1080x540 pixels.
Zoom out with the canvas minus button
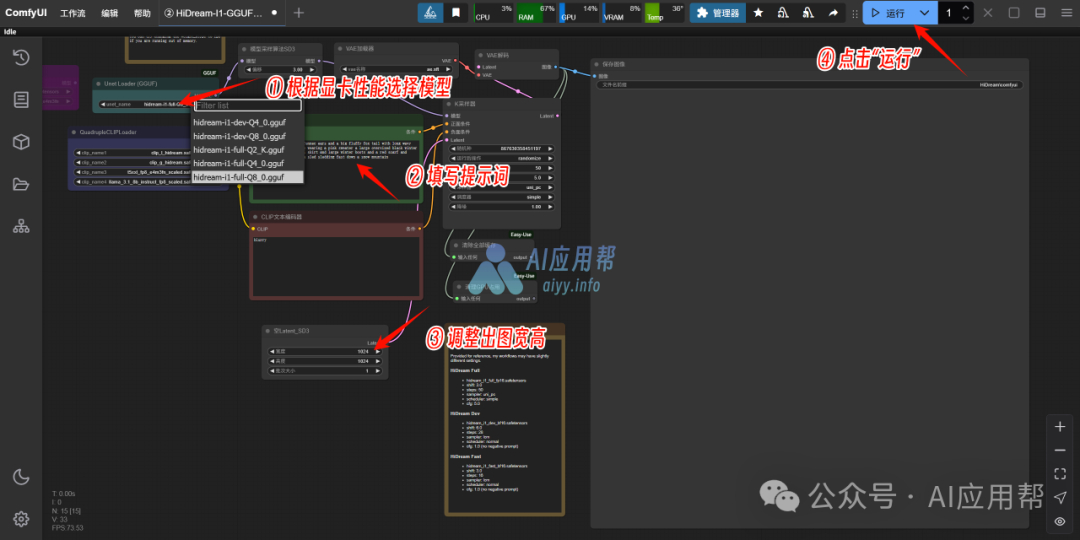[1060, 450]
